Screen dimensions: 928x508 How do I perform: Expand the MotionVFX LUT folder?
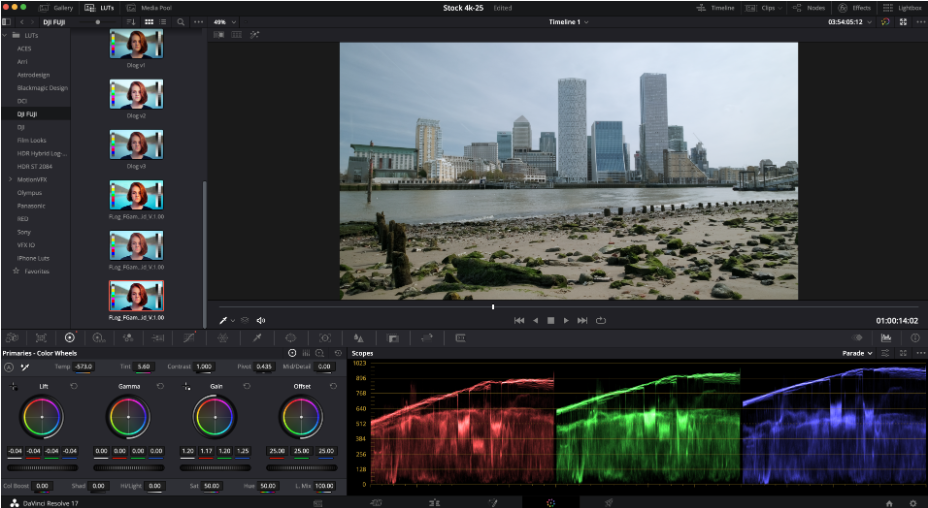[10, 179]
